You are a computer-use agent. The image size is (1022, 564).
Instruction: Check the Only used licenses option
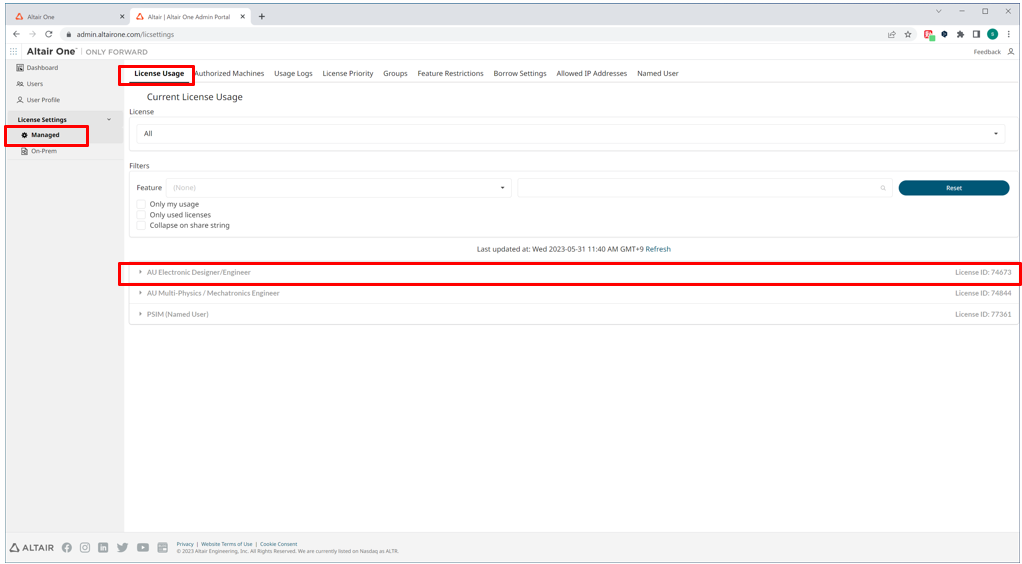[141, 215]
